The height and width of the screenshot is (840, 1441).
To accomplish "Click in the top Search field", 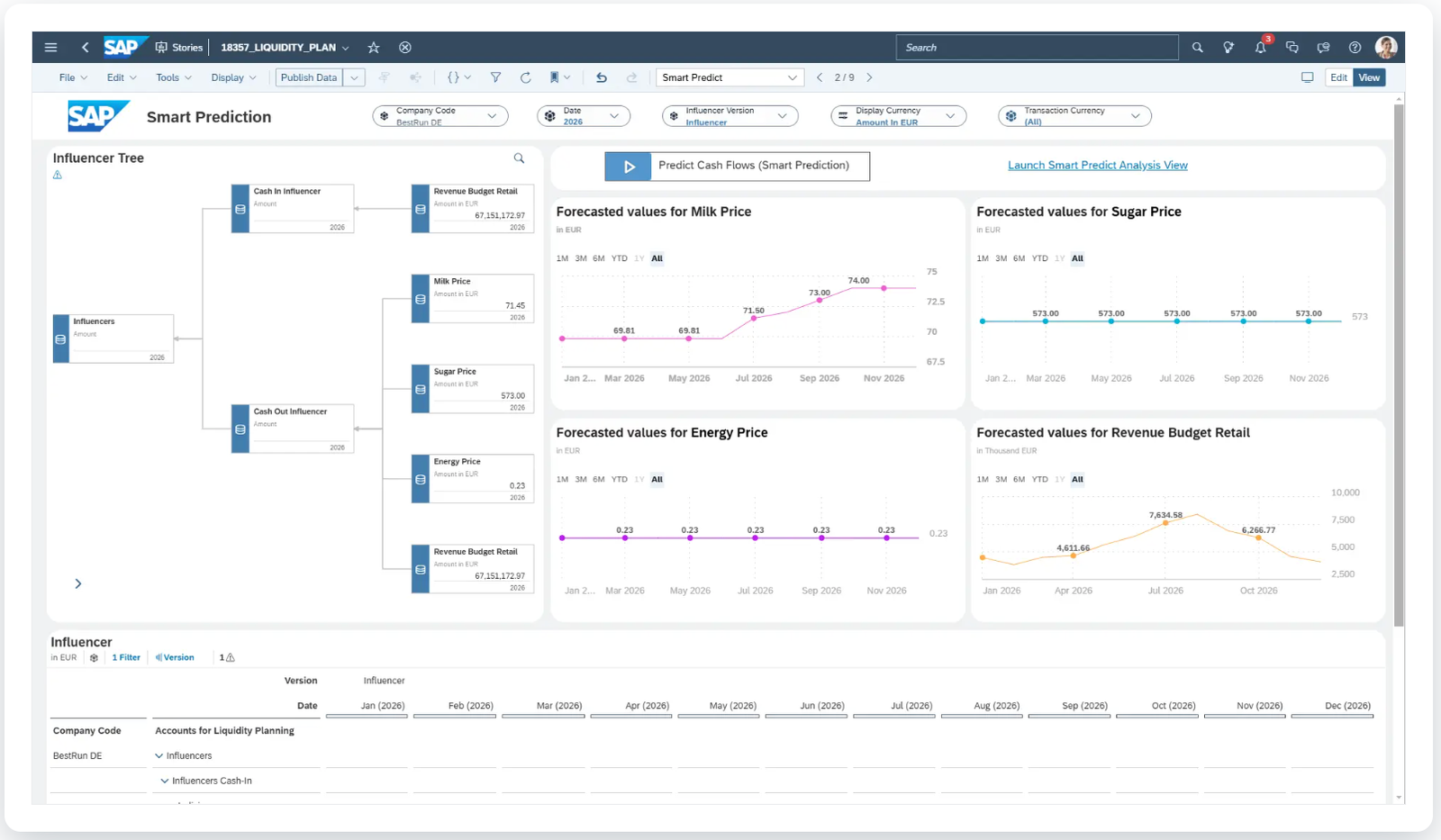I will [x=1036, y=48].
